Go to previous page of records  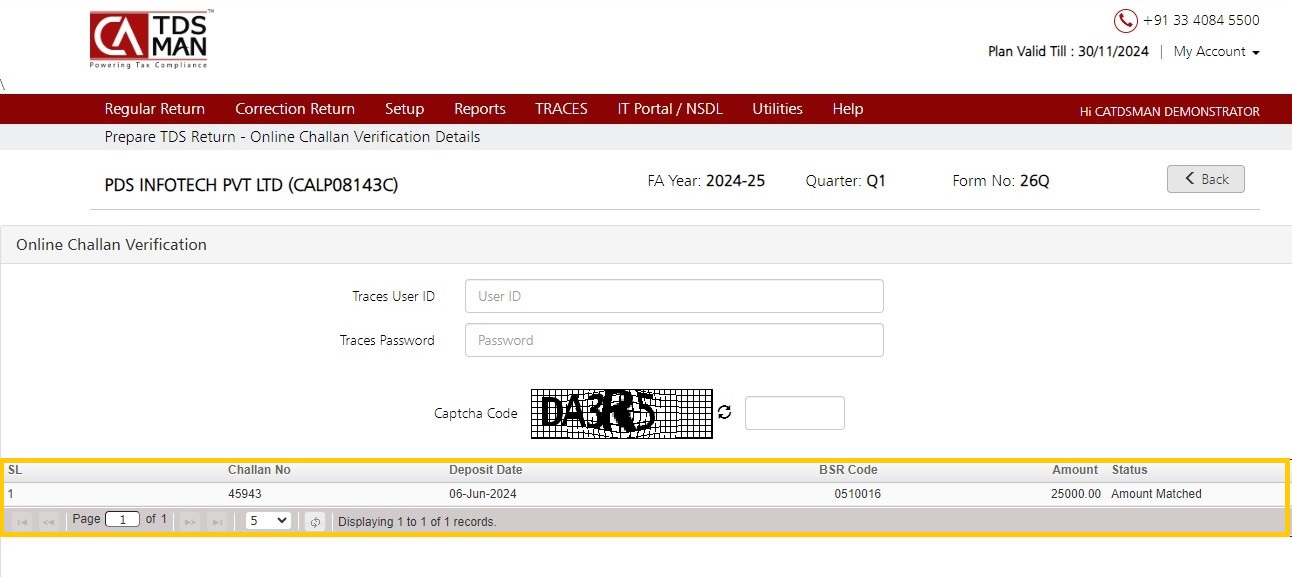[x=48, y=521]
